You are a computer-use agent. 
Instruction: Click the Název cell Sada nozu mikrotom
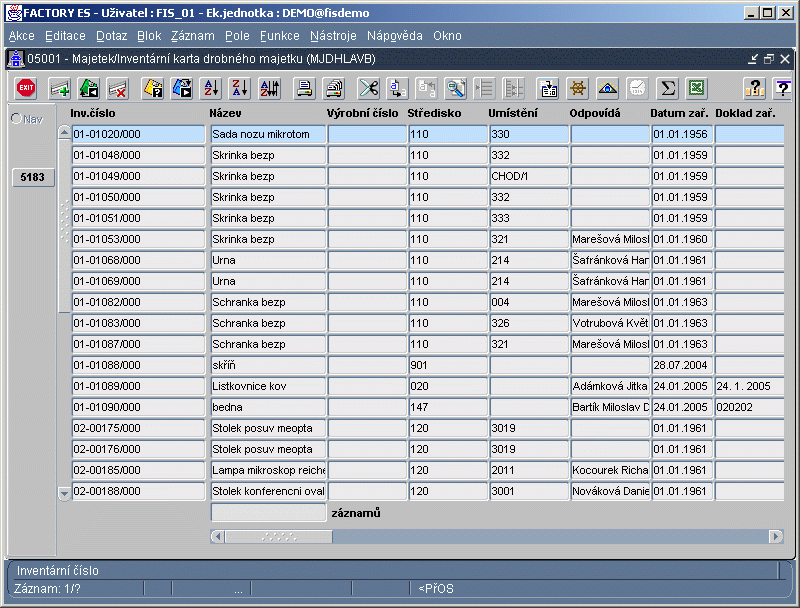268,134
